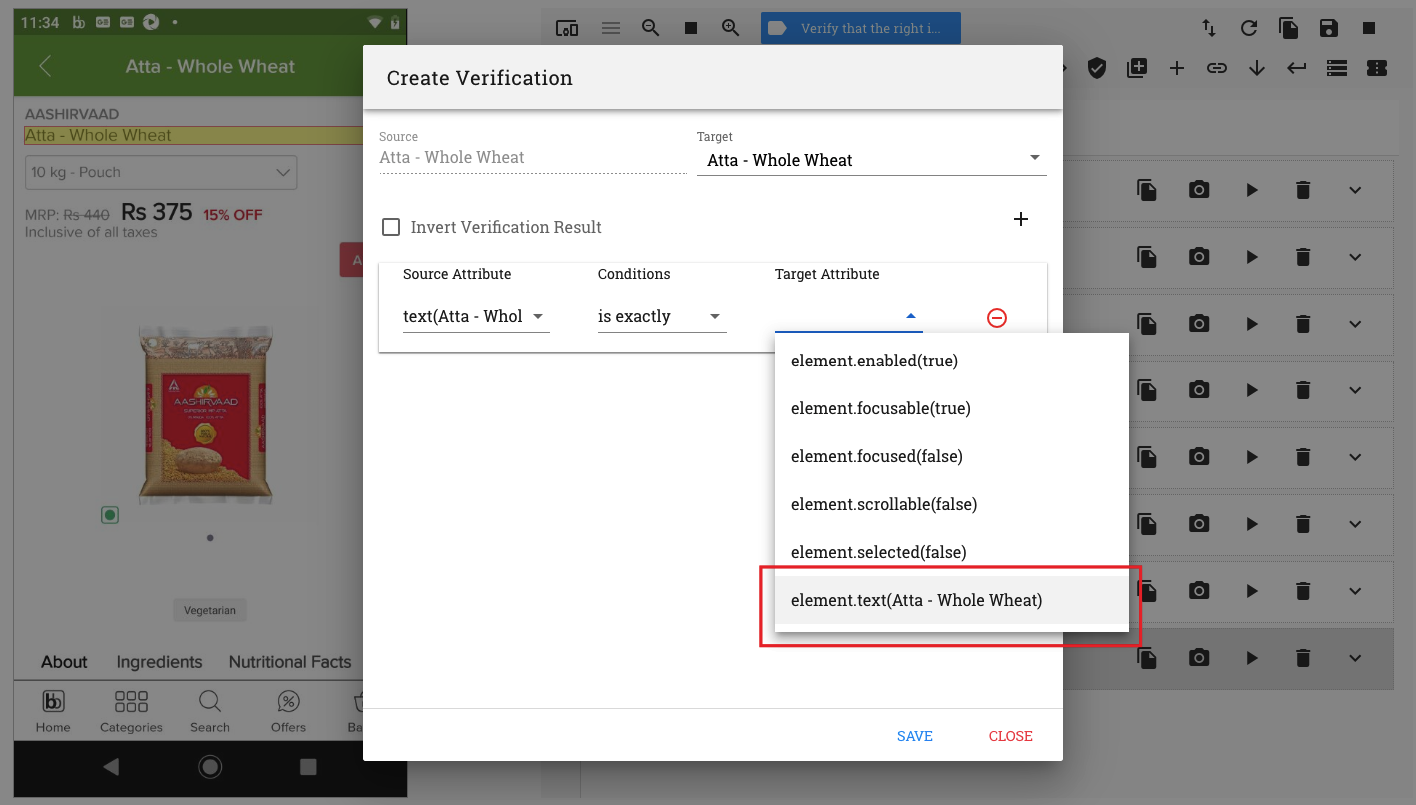Open the Conditions dropdown showing is exactly
Screen dimensions: 1416x805
coord(662,317)
